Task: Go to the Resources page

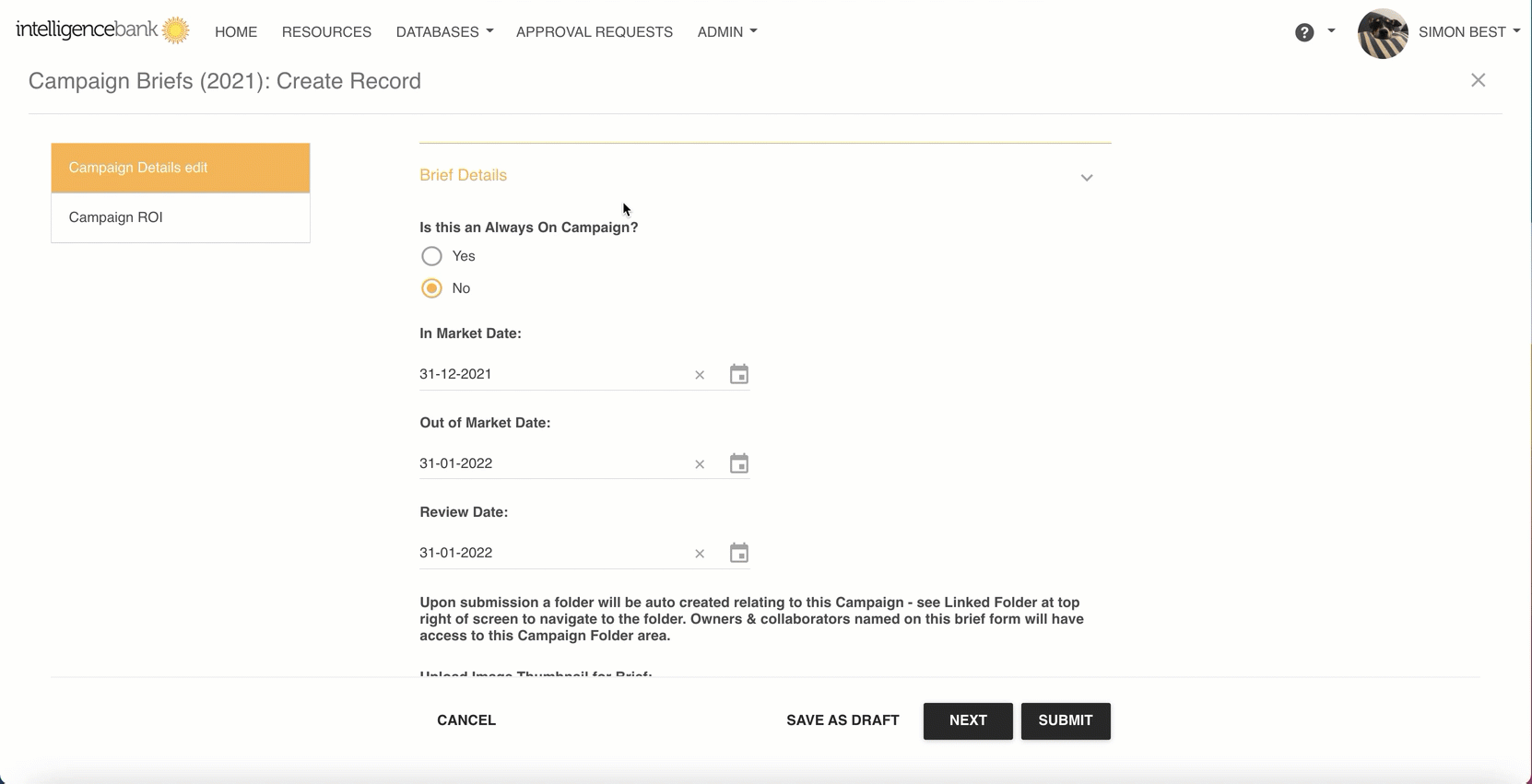Action: 326,32
